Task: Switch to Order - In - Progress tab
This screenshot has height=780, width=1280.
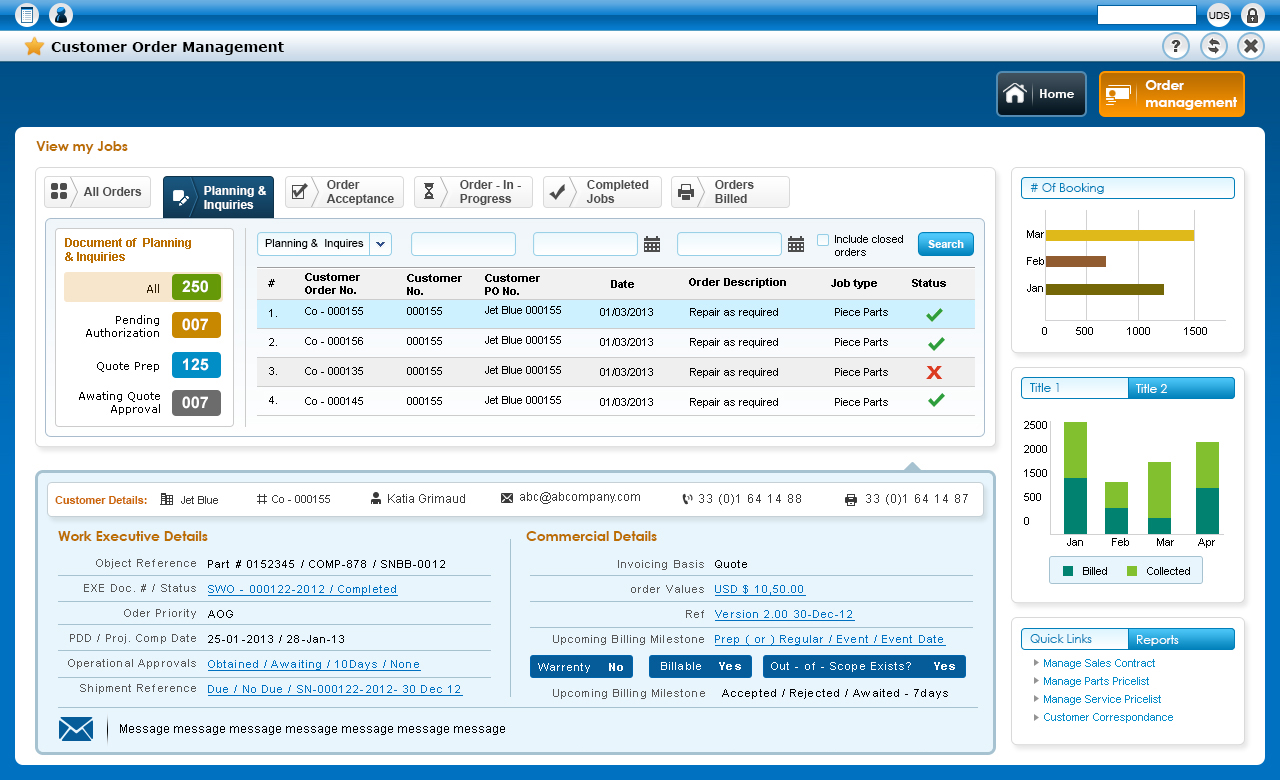Action: (473, 192)
